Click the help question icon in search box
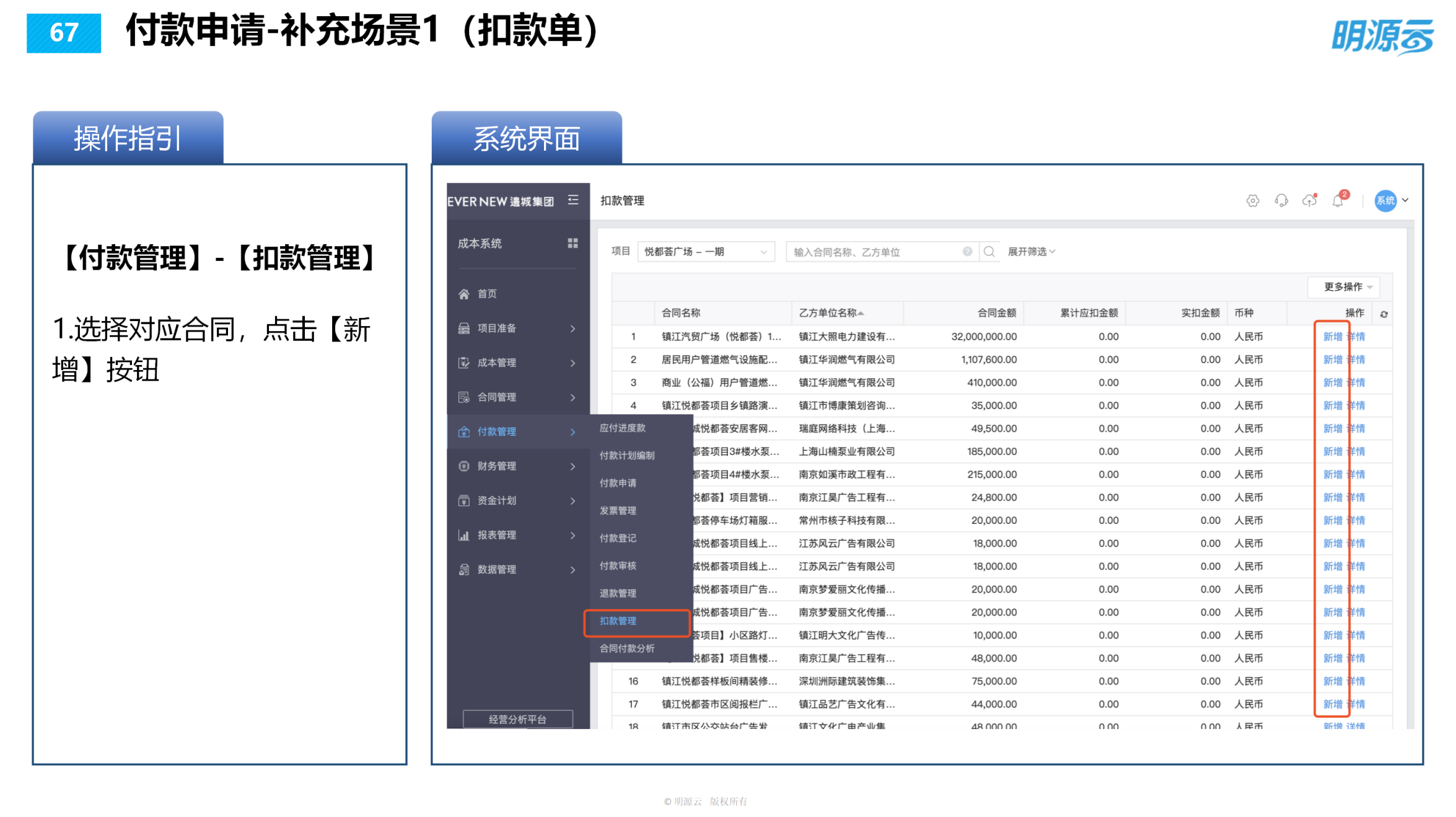1456x817 pixels. click(967, 251)
